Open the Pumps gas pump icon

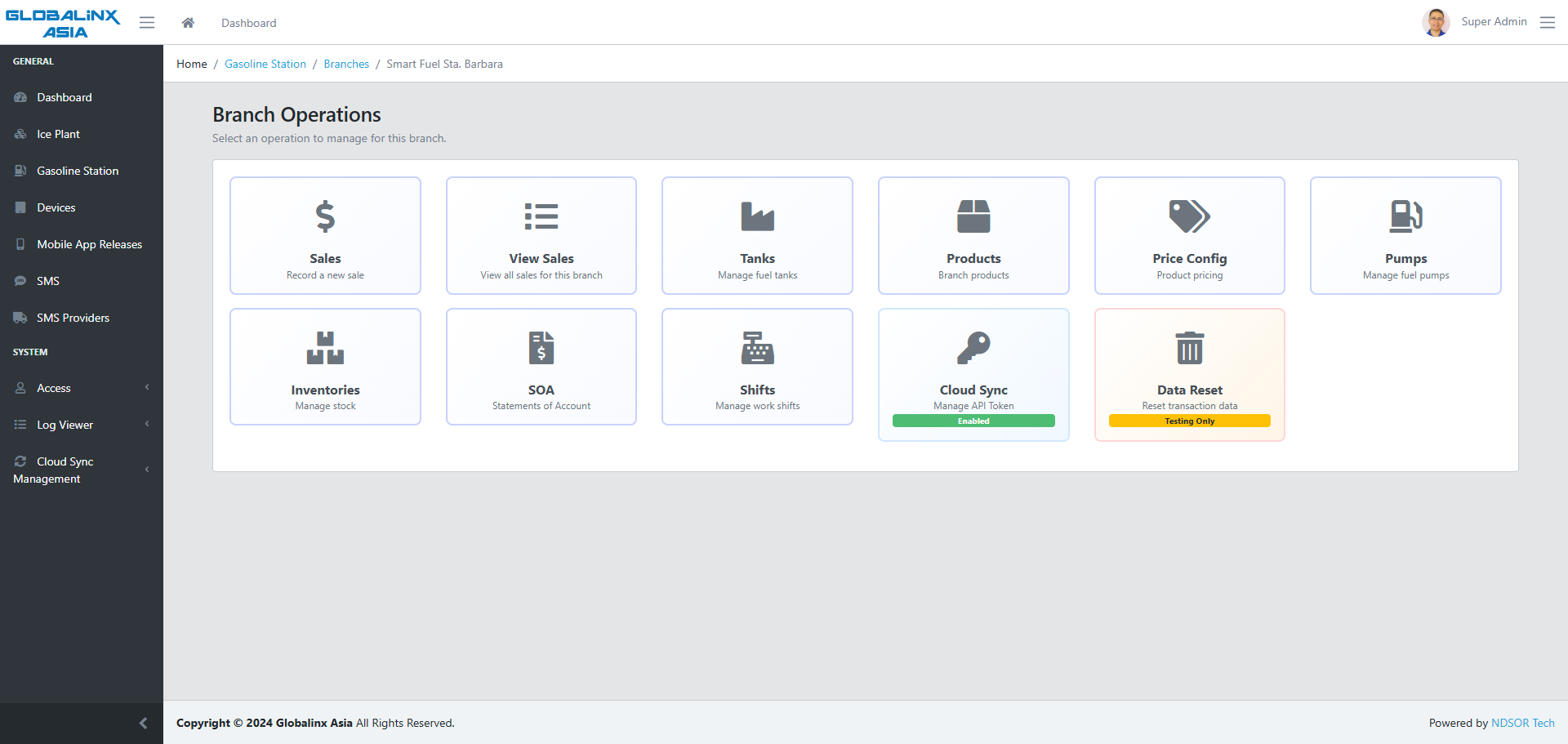pos(1406,216)
